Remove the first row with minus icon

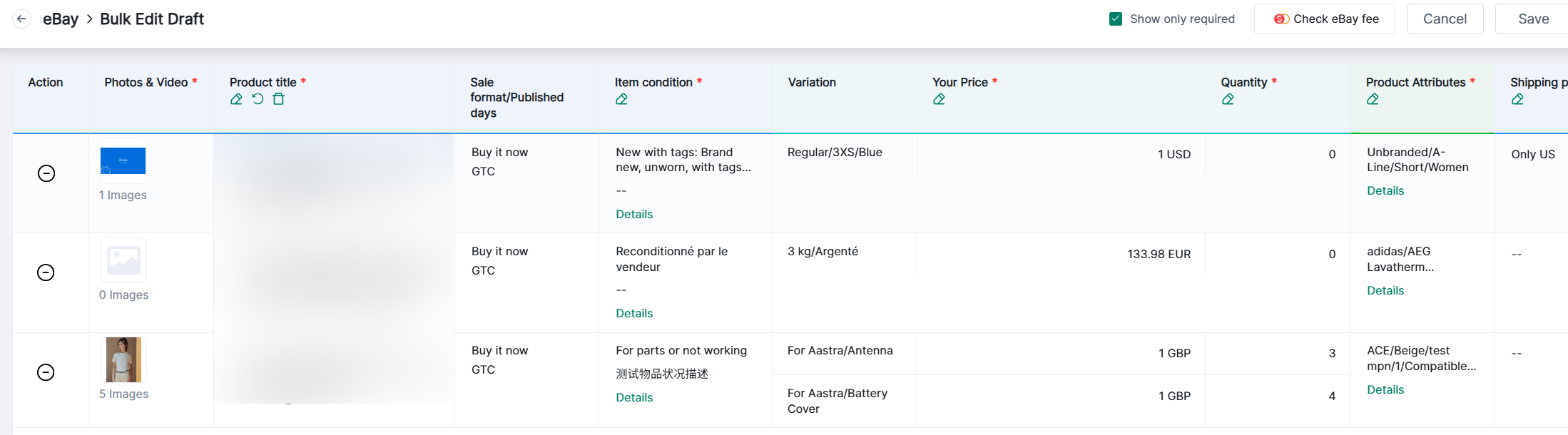click(x=46, y=173)
